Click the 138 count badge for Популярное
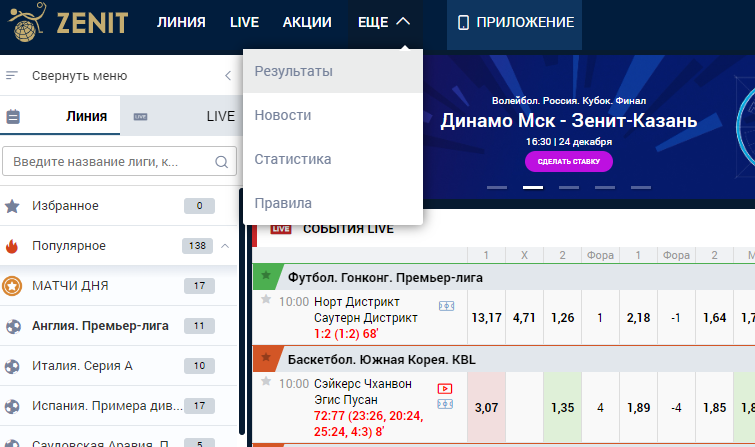 point(197,246)
